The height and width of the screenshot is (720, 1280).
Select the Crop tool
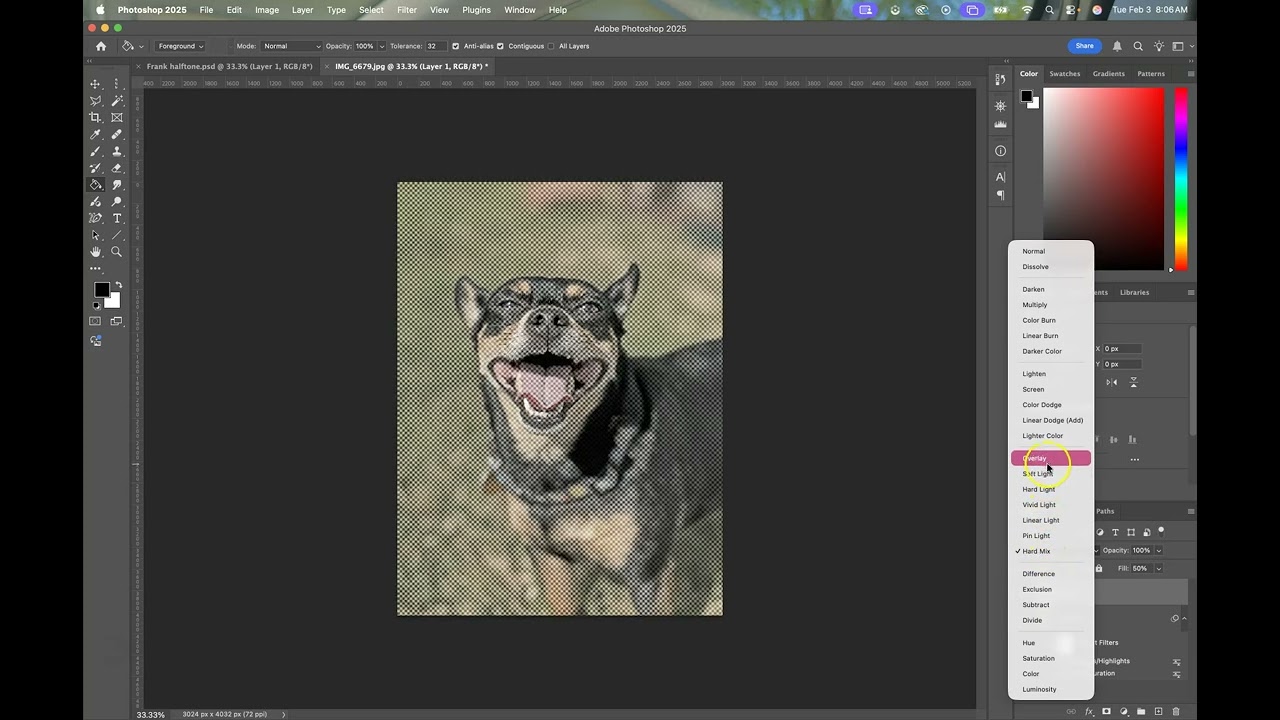96,118
